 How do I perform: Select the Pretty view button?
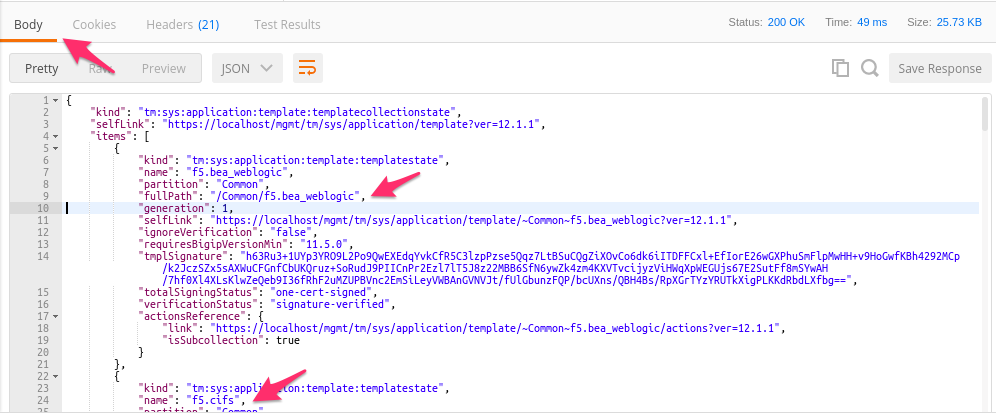(x=42, y=69)
